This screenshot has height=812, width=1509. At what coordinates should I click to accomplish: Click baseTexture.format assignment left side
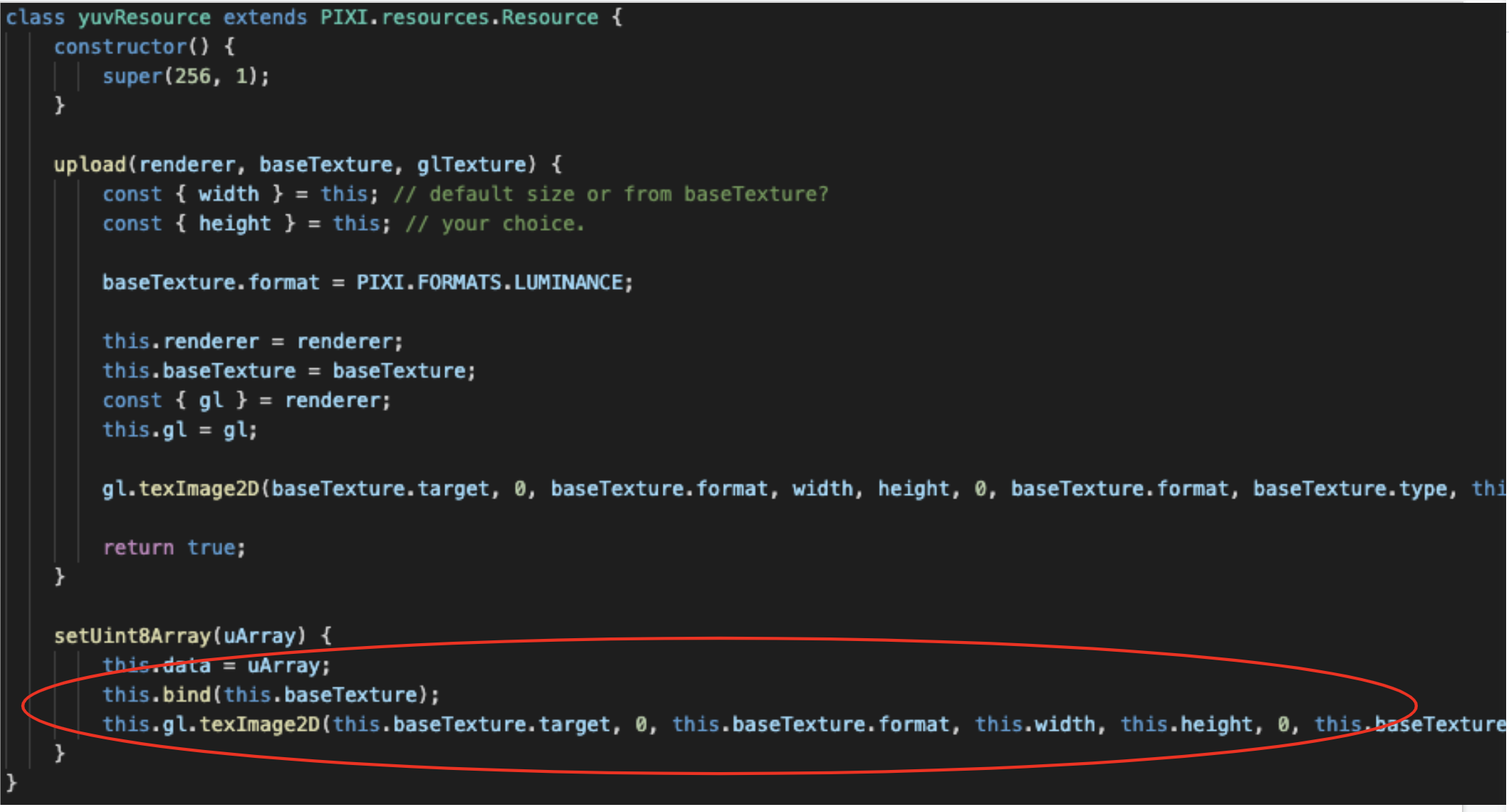[x=211, y=283]
